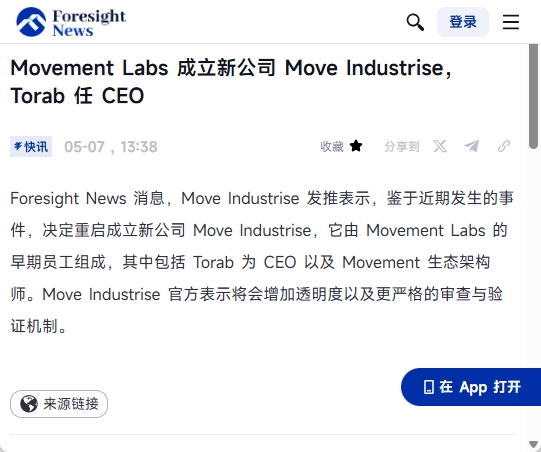Screen dimensions: 541x452
Task: Click the Foresight News logo
Action: pyautogui.click(x=71, y=22)
